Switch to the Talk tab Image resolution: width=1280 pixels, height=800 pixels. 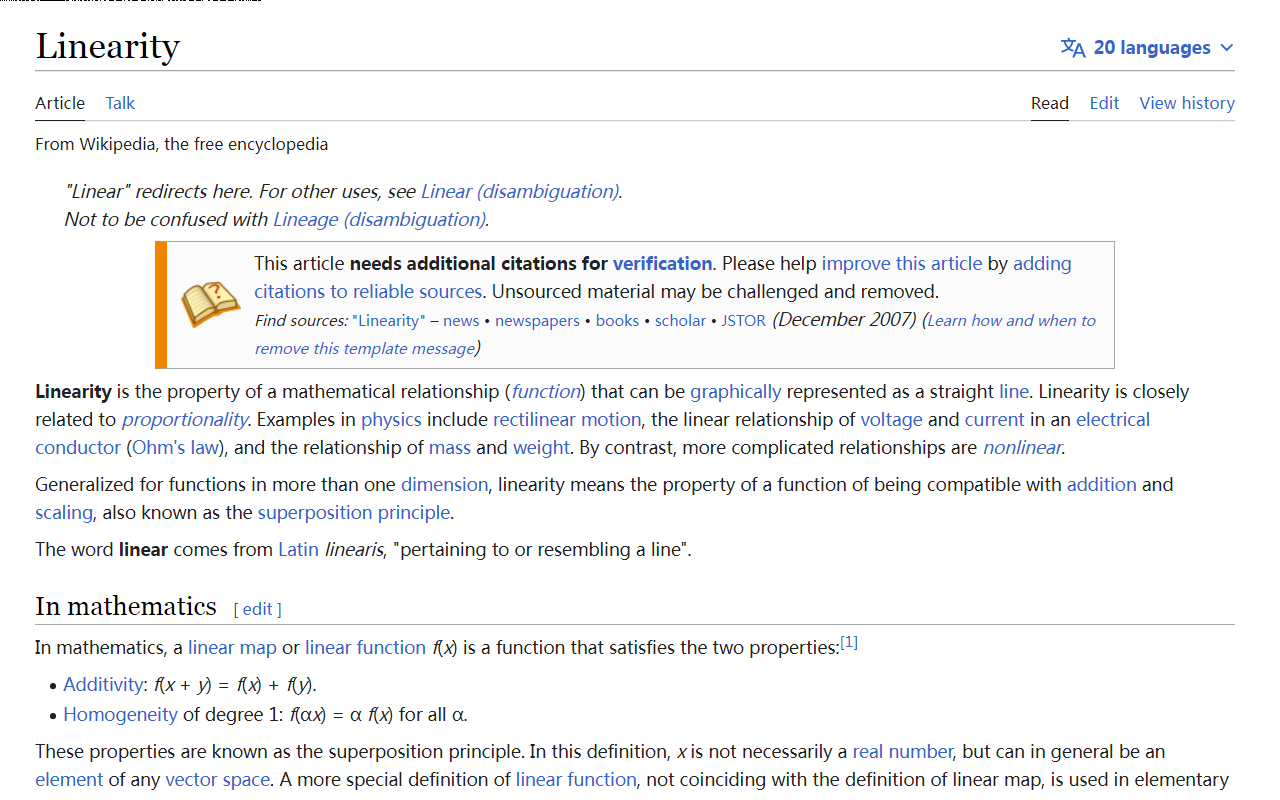coord(120,103)
